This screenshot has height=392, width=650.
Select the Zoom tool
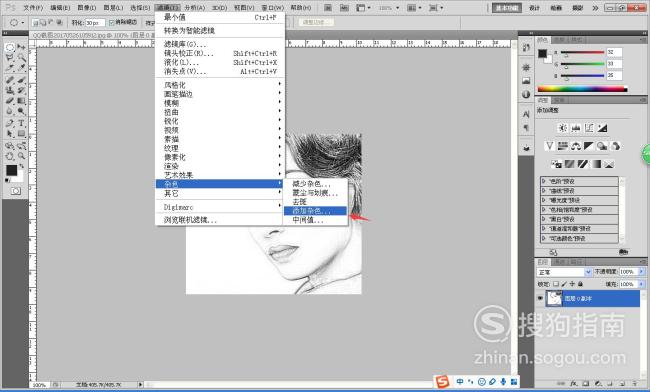coord(21,156)
